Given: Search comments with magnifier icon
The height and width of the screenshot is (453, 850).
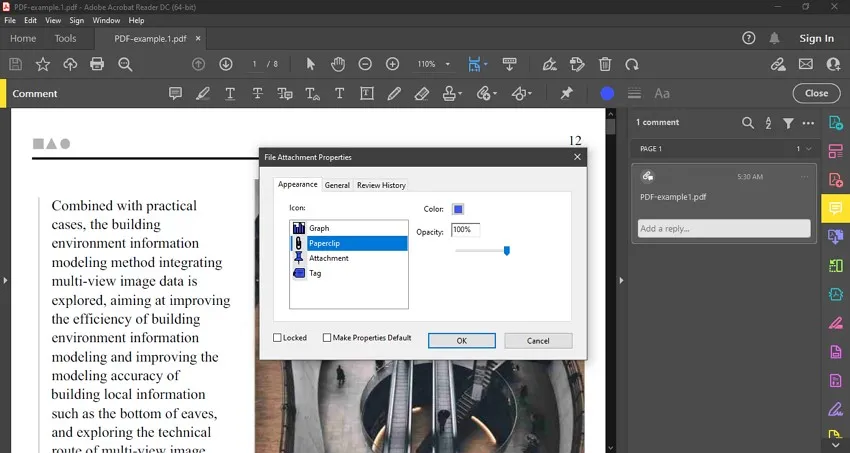Looking at the screenshot, I should click(x=748, y=123).
